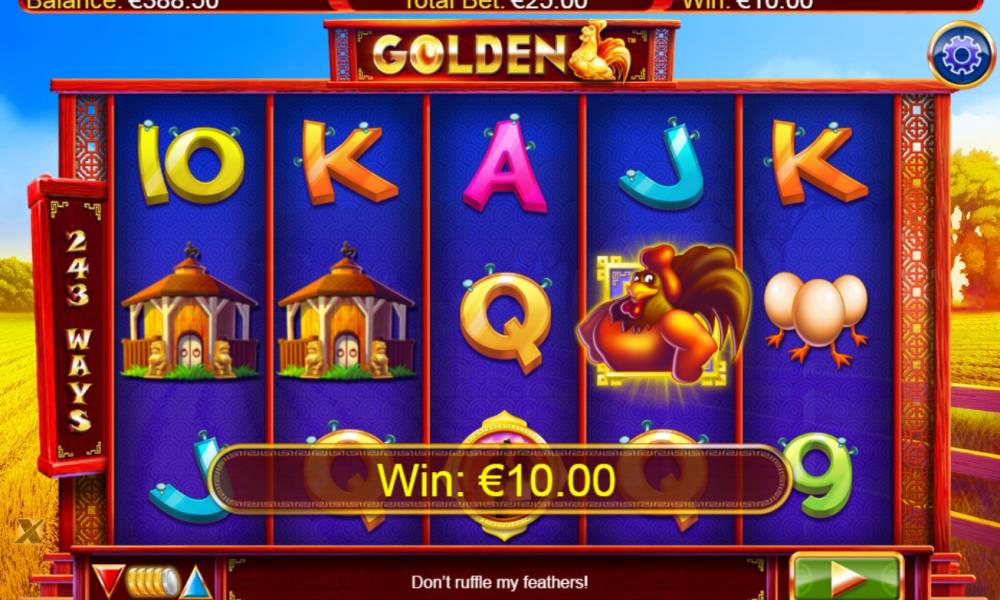Screen dimensions: 1000x600
Task: Click the blue J symbol in top row
Action: (663, 166)
